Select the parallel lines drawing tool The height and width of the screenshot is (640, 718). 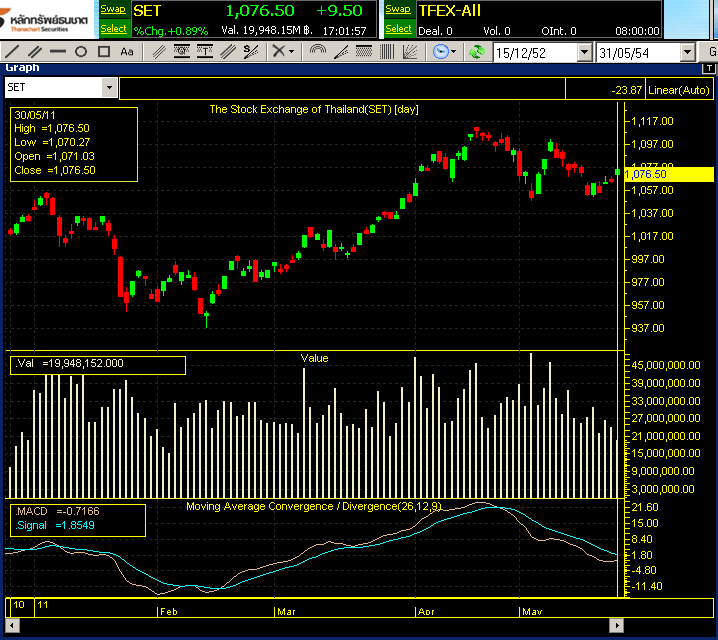pos(37,51)
